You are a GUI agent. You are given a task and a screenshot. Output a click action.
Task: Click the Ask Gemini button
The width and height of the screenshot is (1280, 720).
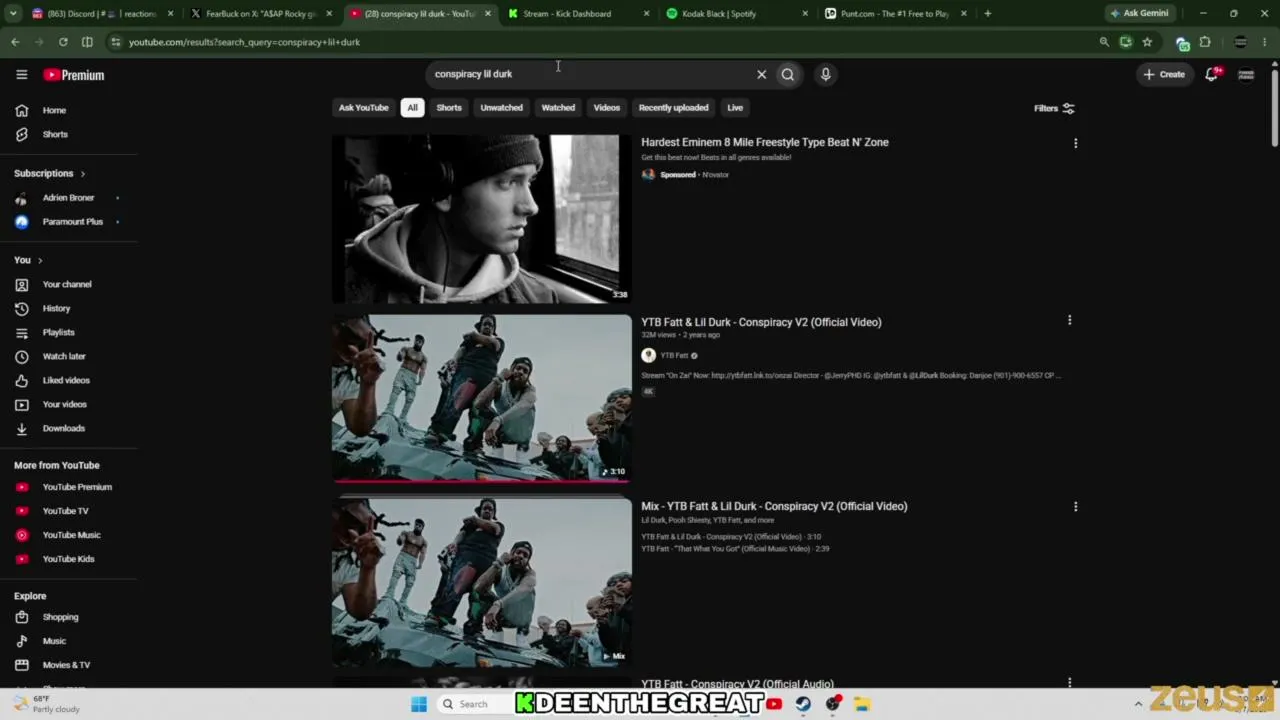click(x=1139, y=14)
